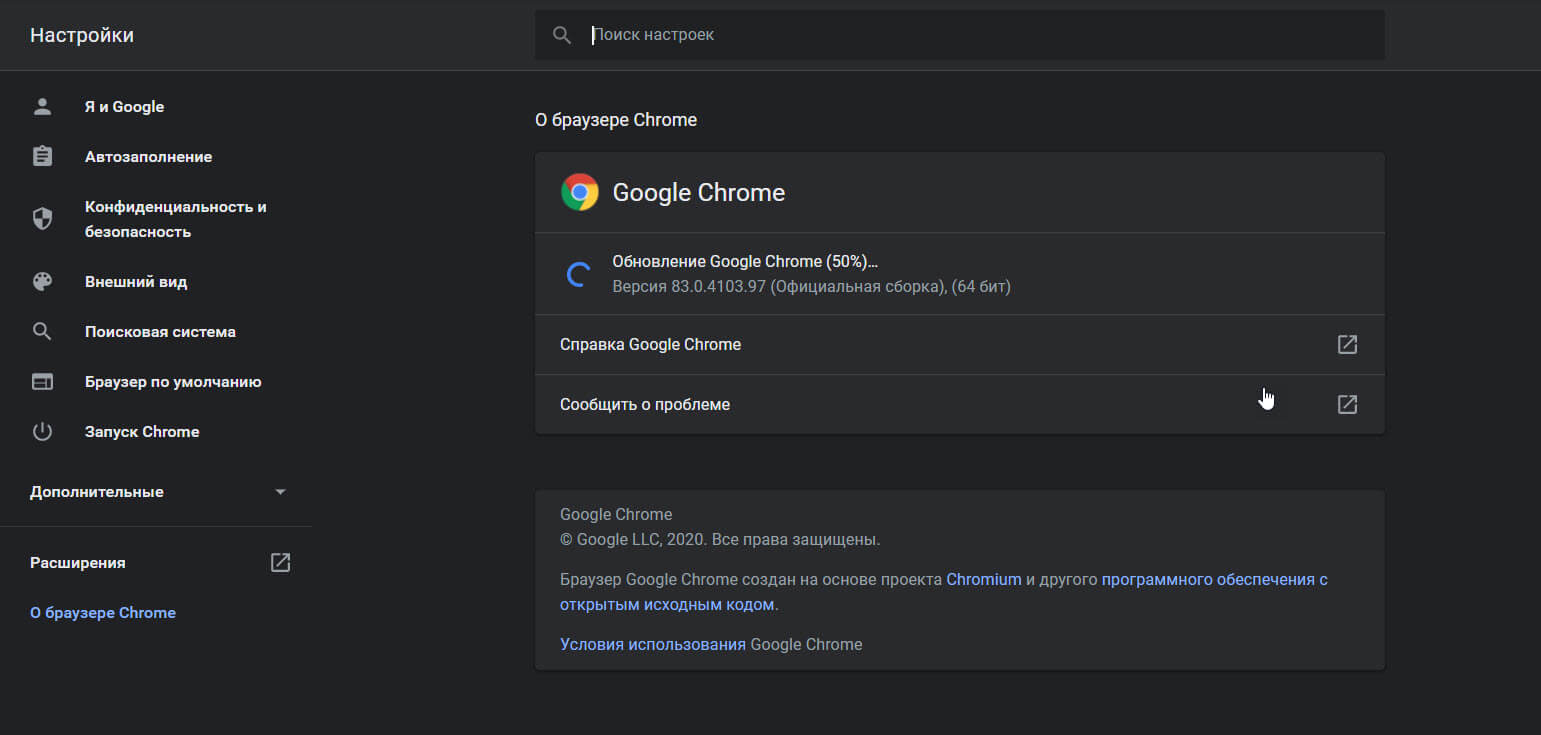
Task: Click the browser window icon for Браузер по умолчанию
Action: 42,382
